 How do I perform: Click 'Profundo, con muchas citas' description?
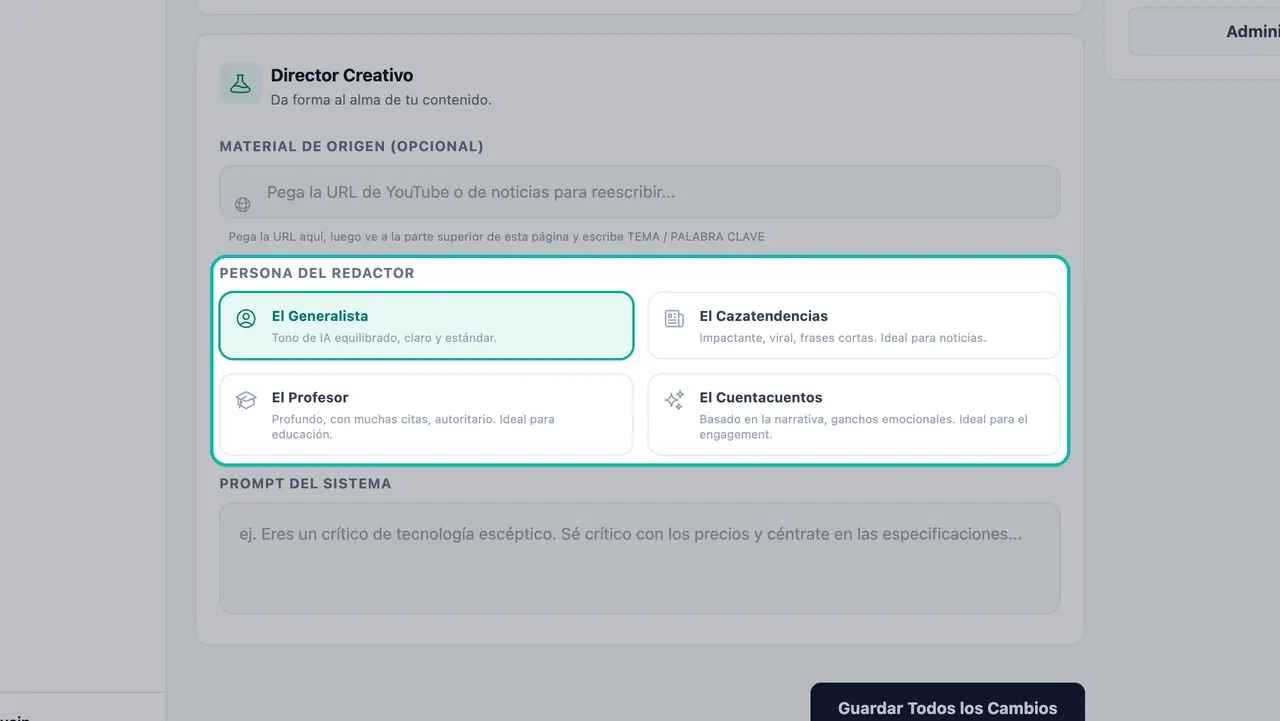click(413, 427)
